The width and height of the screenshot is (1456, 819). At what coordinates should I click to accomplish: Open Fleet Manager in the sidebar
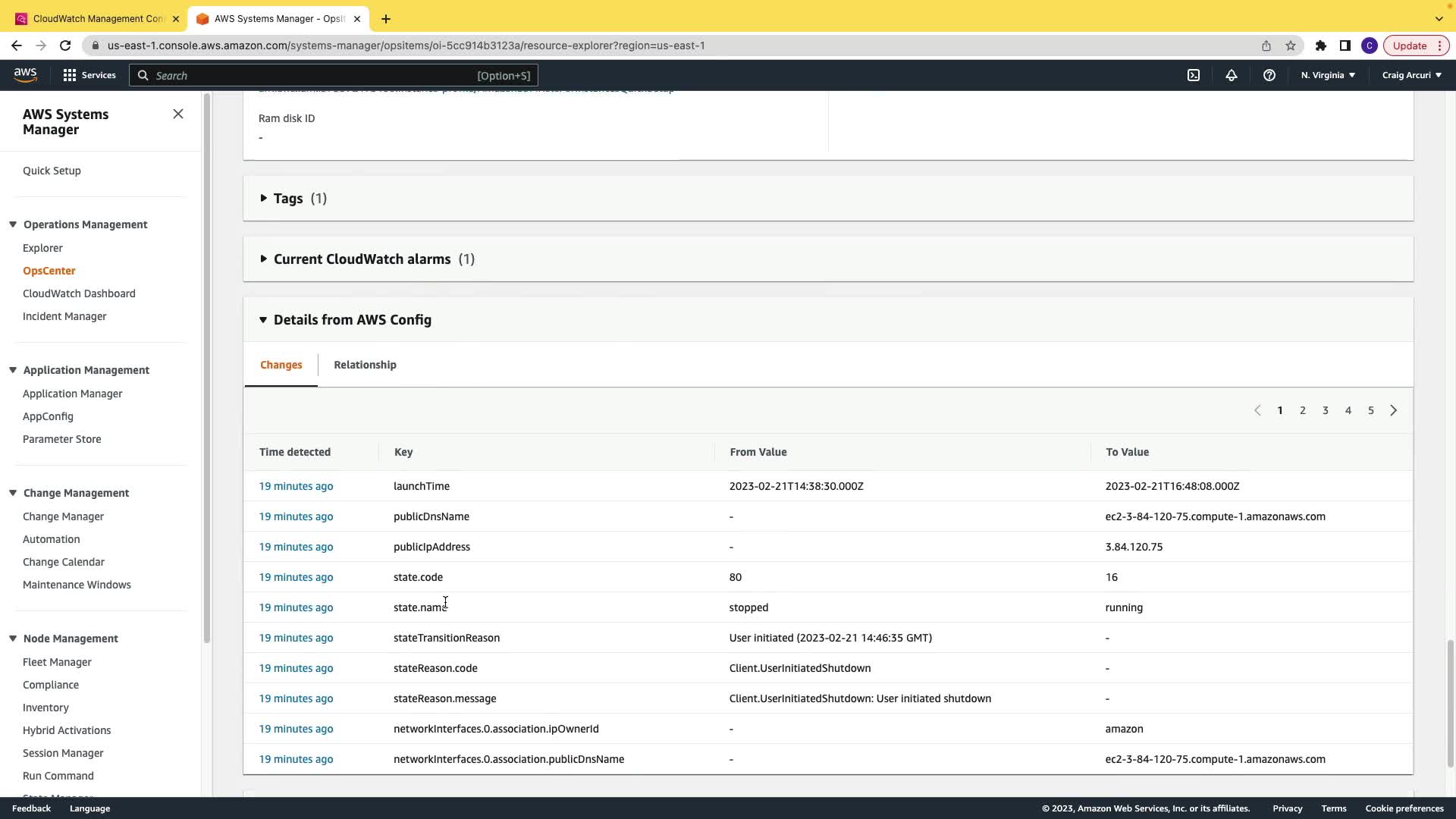click(57, 662)
